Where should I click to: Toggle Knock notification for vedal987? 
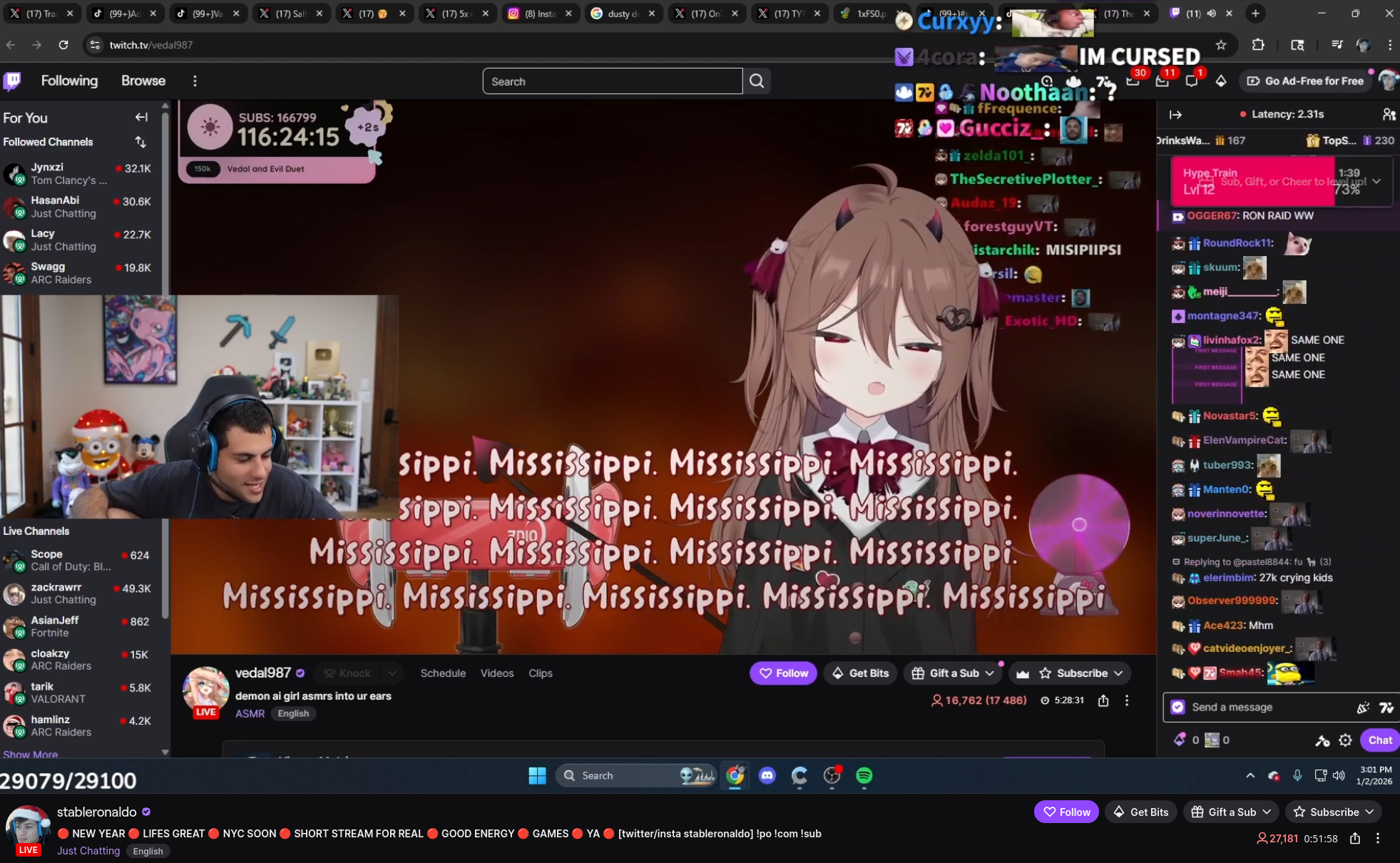[x=348, y=673]
